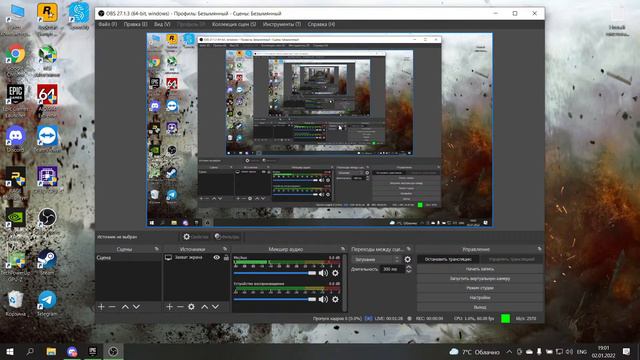Viewport: 640px width, 360px height.
Task: Move scene up in Scenes panel
Action: pyautogui.click(x=125, y=307)
